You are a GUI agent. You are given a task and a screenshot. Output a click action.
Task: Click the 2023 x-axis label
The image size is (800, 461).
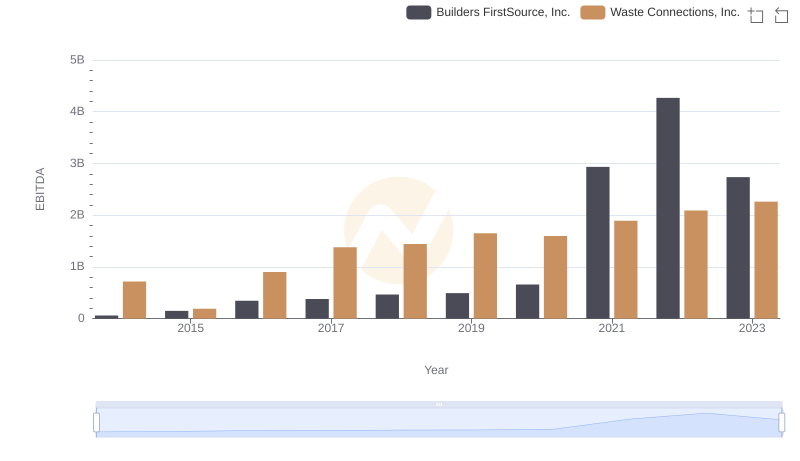pos(752,328)
